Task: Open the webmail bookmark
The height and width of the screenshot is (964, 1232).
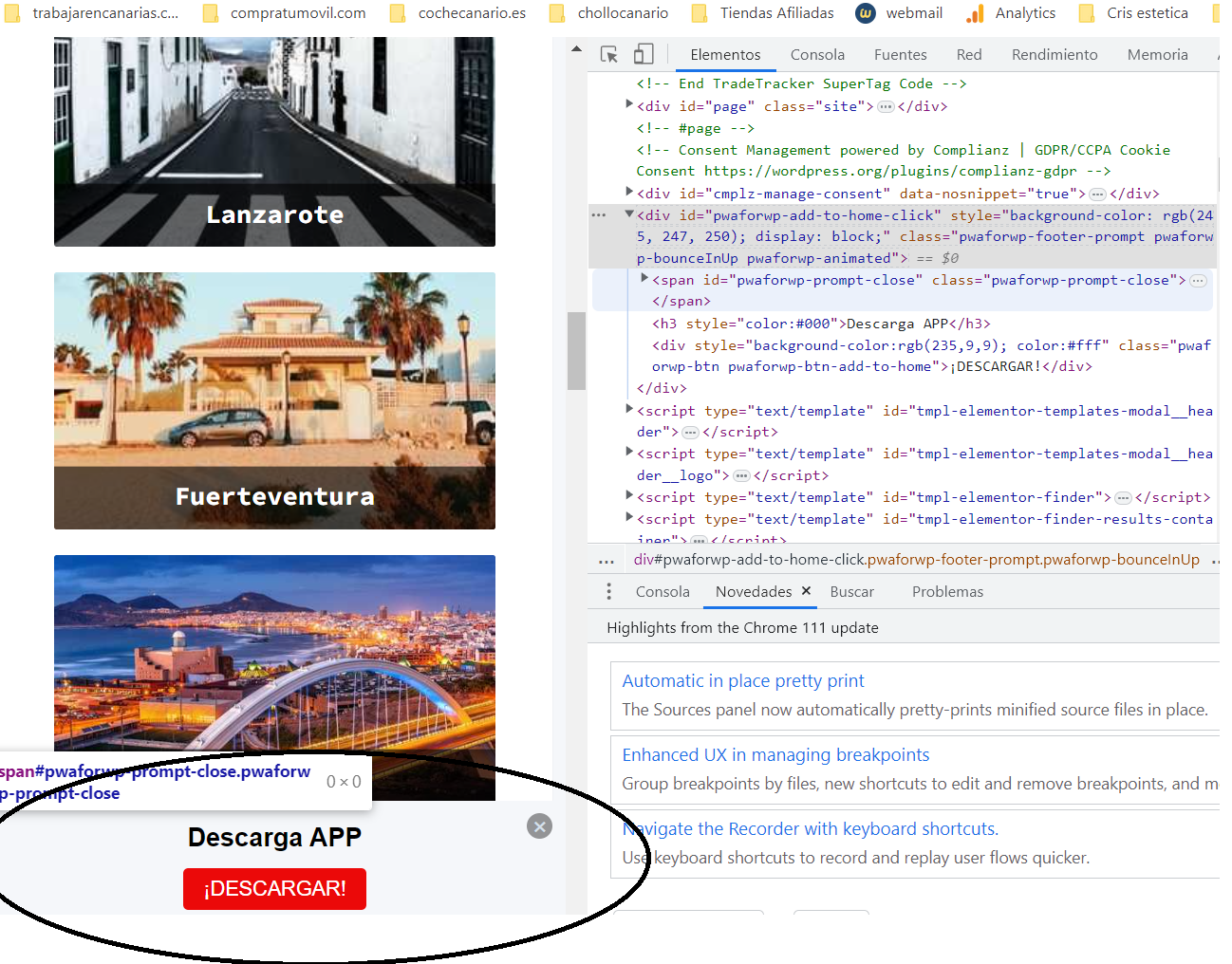Action: (900, 13)
